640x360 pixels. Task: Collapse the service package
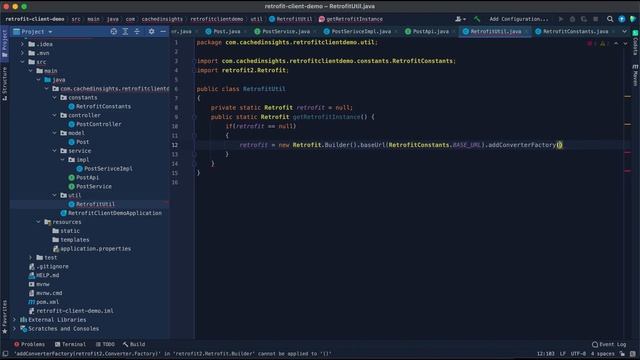(x=55, y=151)
